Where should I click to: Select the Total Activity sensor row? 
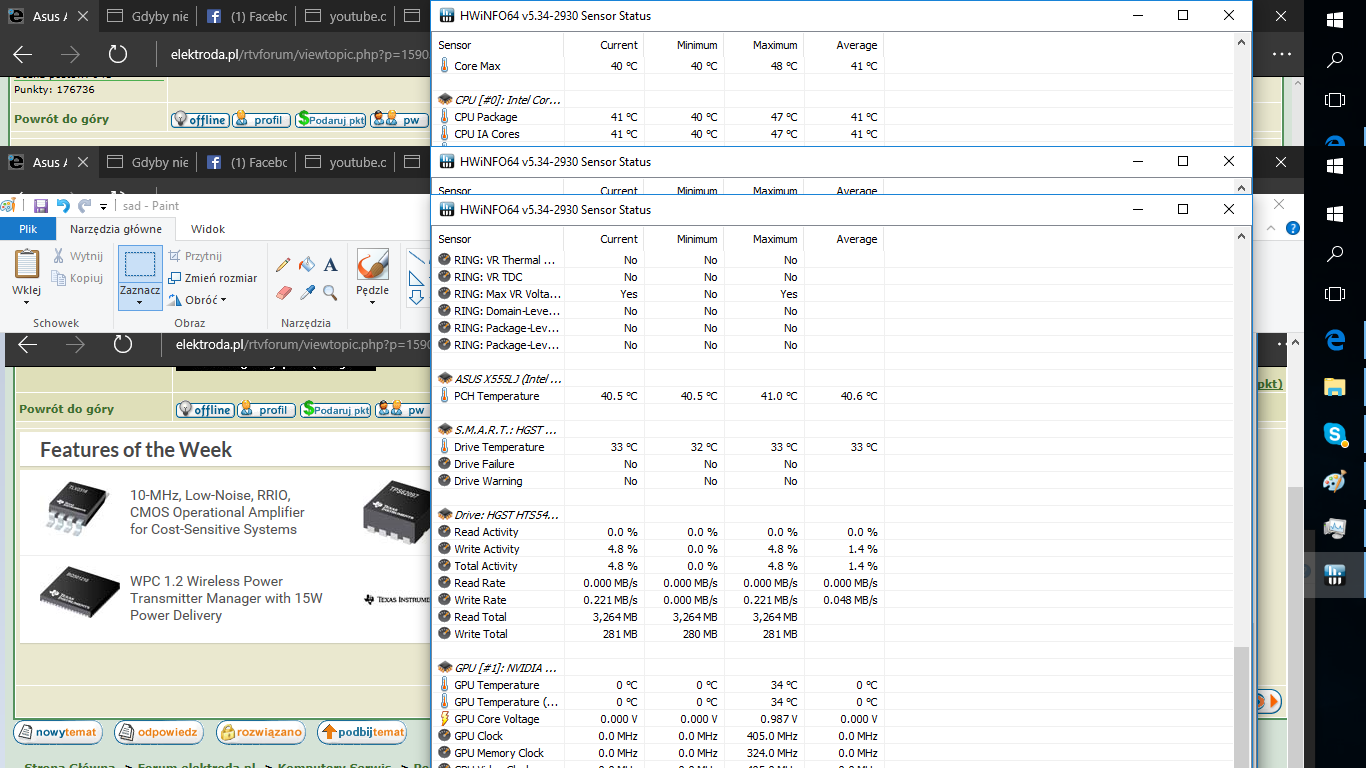(660, 566)
